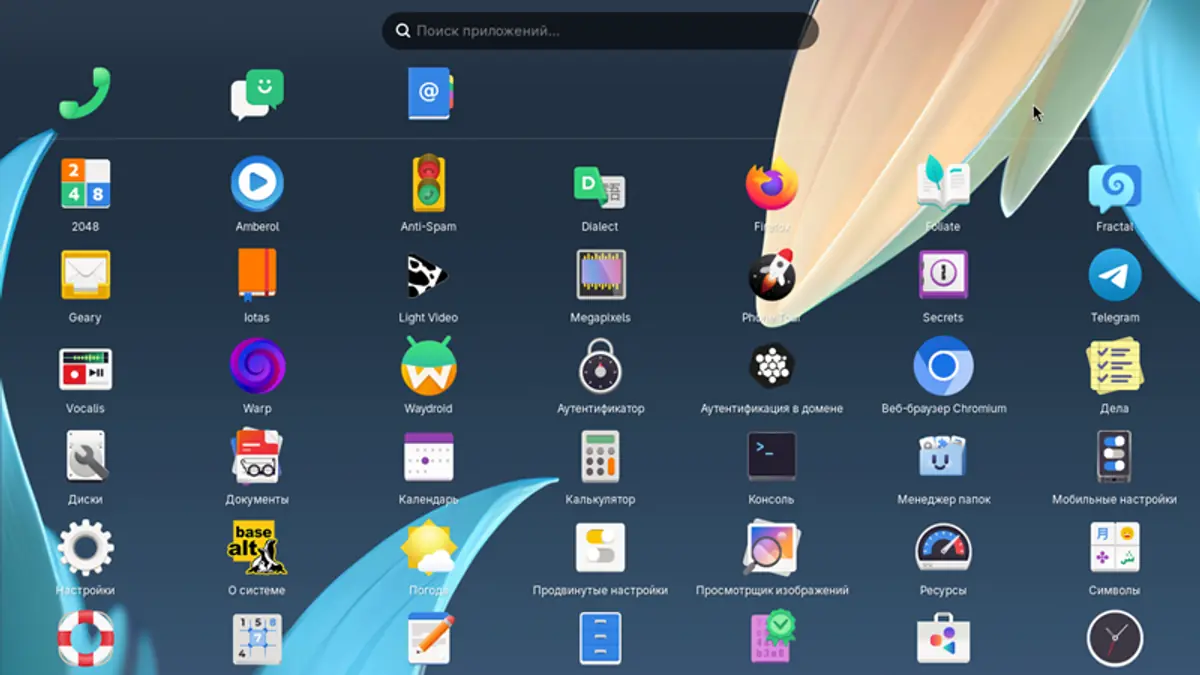This screenshot has width=1200, height=675.
Task: Open the Anti-Spam traffic light app
Action: (429, 185)
